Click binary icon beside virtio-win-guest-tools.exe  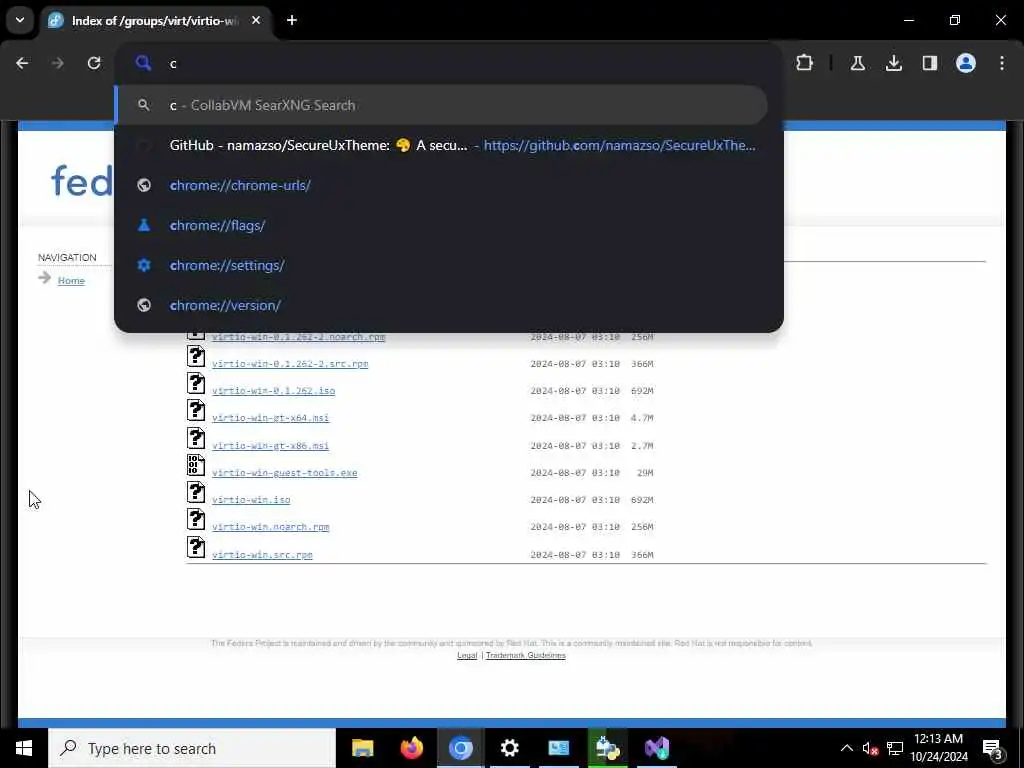point(196,465)
